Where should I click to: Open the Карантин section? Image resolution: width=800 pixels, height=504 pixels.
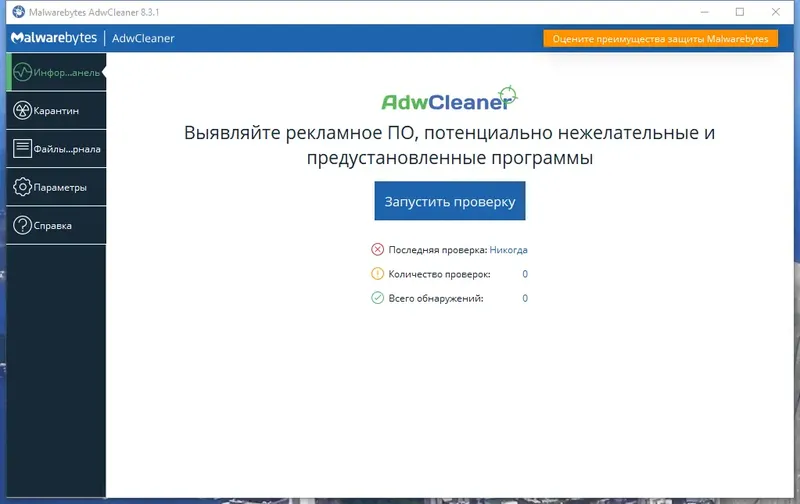point(56,110)
